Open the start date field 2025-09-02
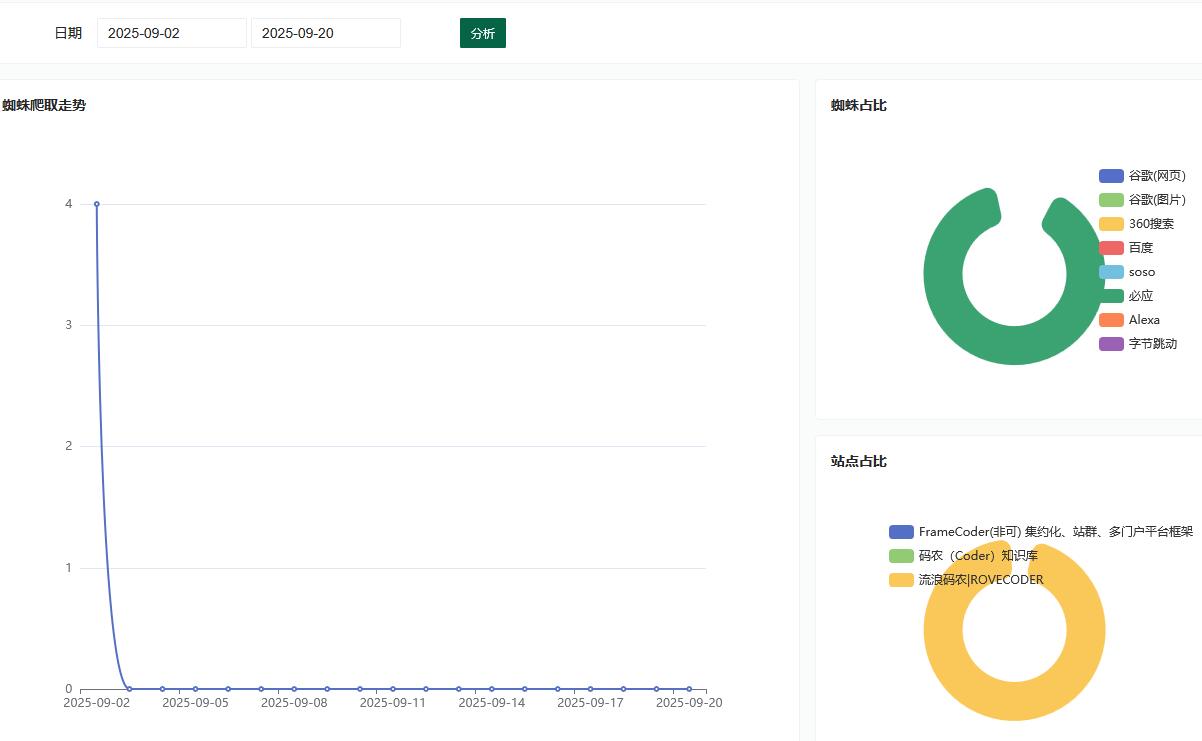This screenshot has height=741, width=1202. coord(172,33)
